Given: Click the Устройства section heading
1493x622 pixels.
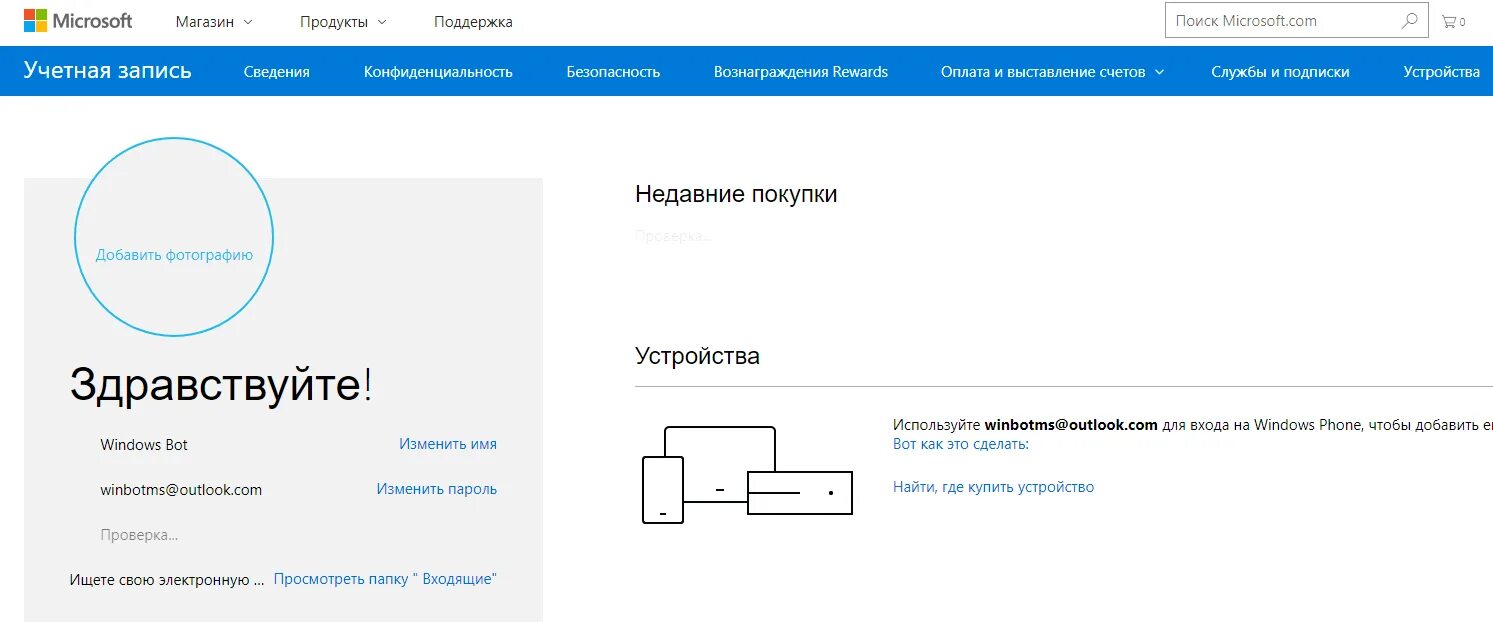Looking at the screenshot, I should (697, 356).
